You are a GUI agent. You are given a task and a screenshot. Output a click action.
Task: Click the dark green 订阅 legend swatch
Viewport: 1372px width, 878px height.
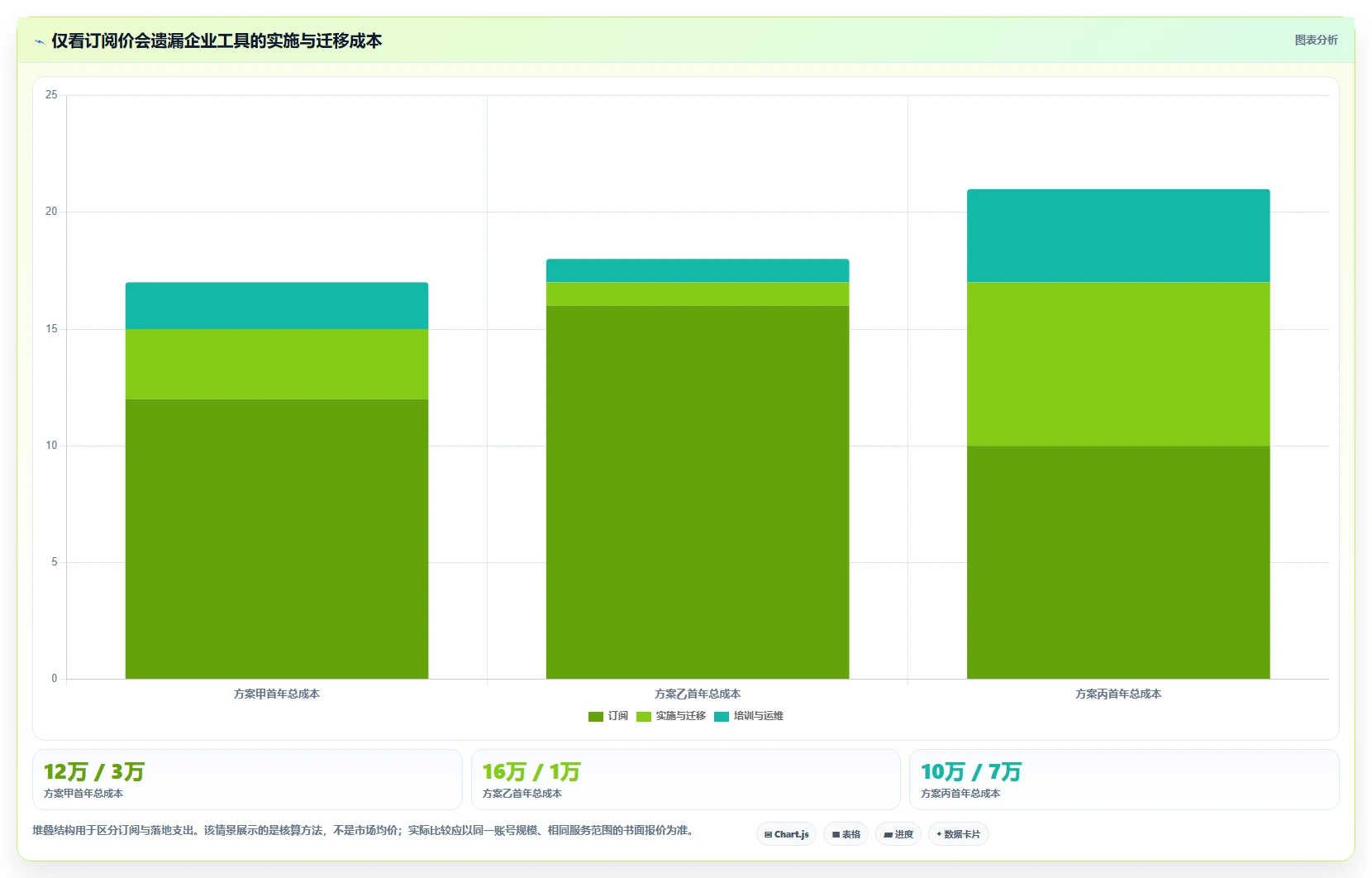[x=596, y=717]
